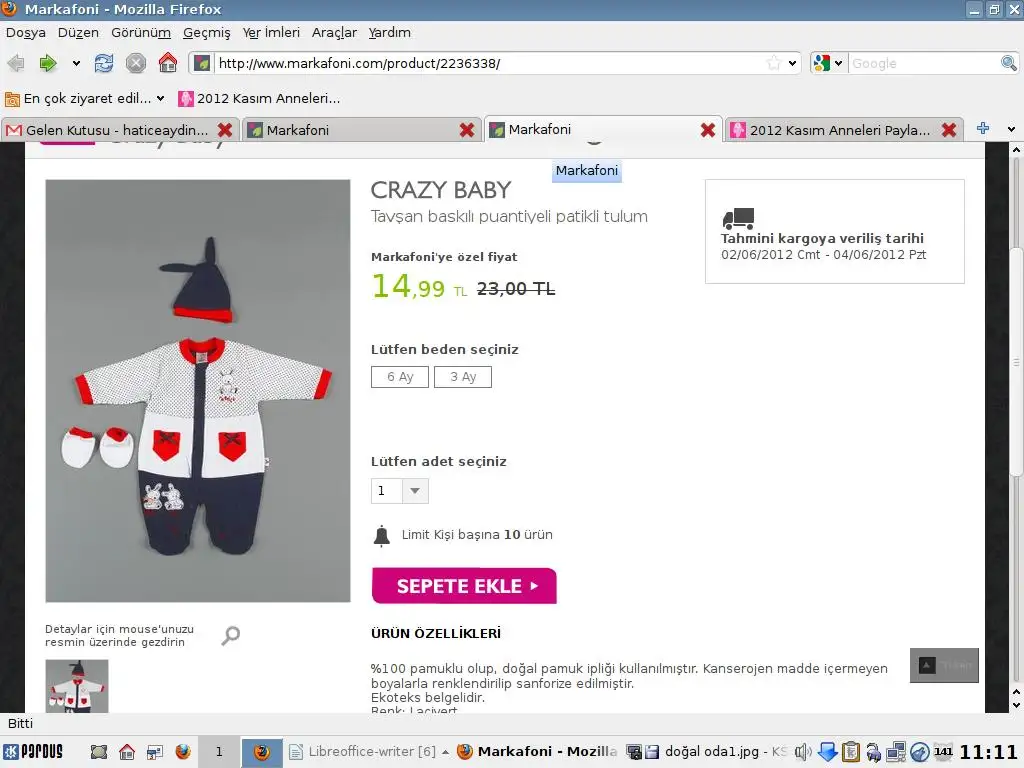The width and height of the screenshot is (1024, 768).
Task: Open the Google search engine selector
Action: click(x=828, y=63)
